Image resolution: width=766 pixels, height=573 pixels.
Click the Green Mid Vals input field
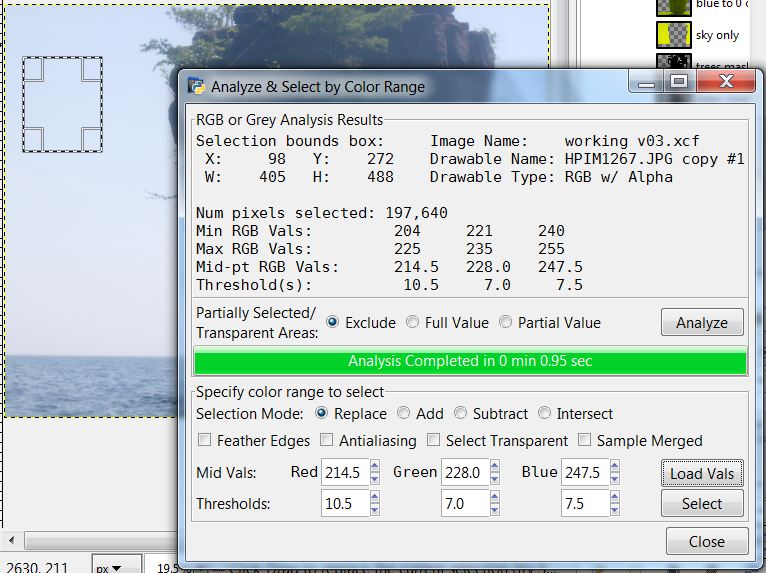pos(463,473)
